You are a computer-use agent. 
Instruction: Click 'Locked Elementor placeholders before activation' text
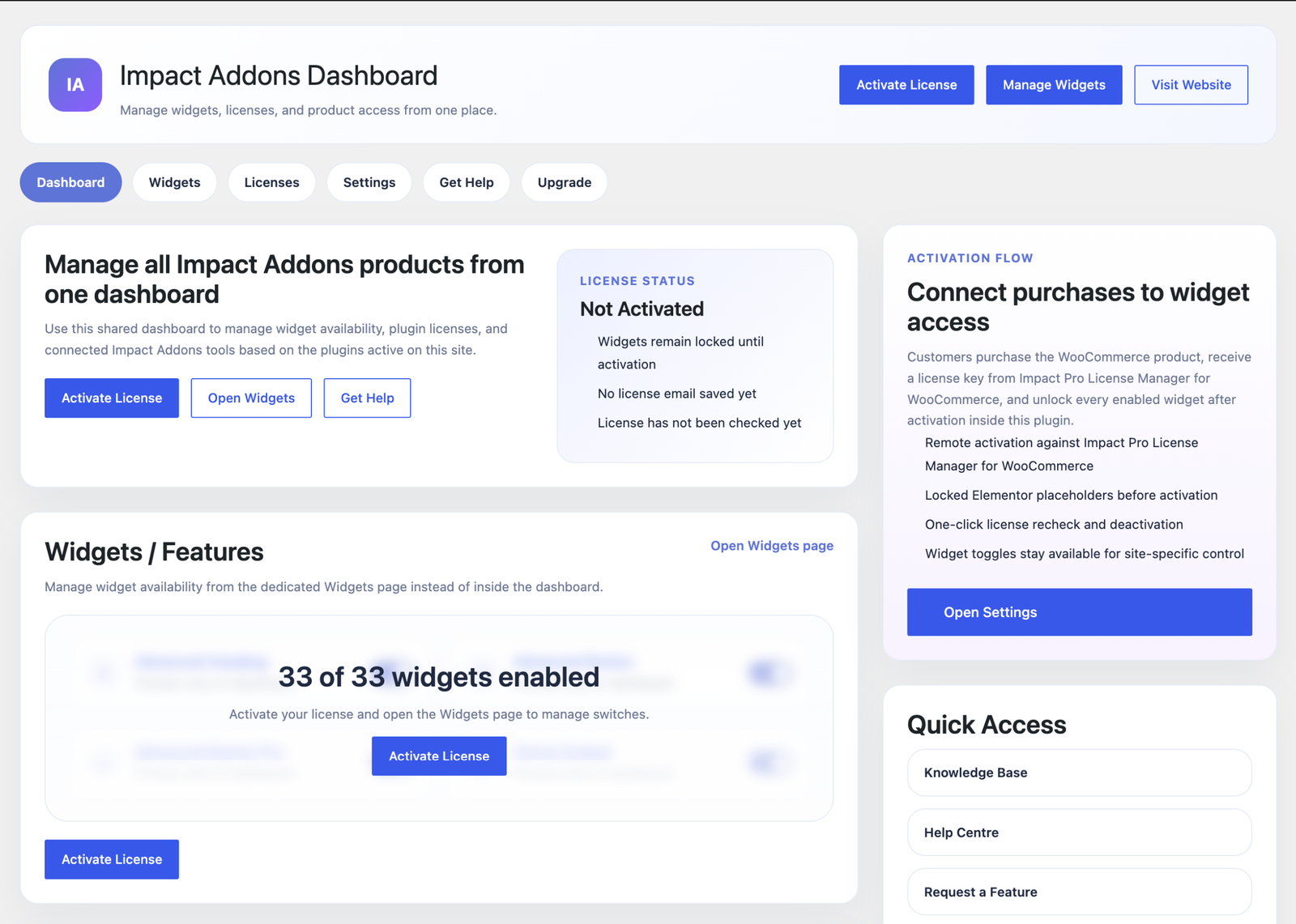tap(1071, 496)
